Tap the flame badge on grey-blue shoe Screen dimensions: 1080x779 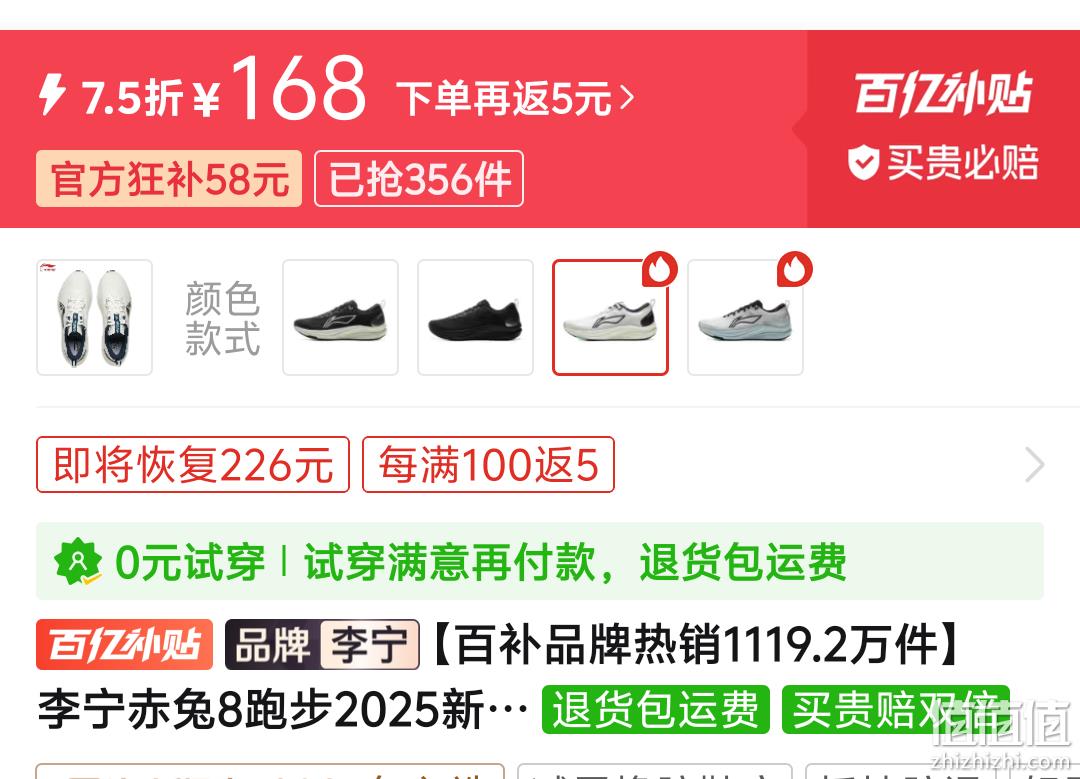[x=795, y=269]
